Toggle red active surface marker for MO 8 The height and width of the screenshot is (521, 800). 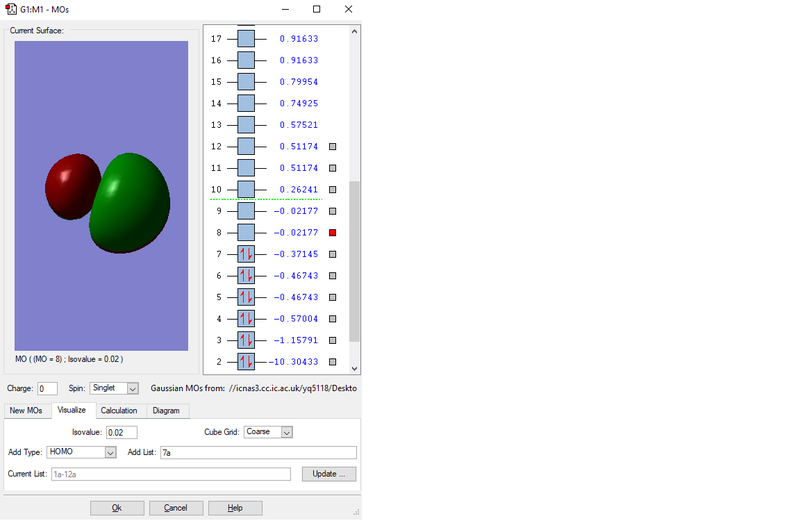coord(333,233)
